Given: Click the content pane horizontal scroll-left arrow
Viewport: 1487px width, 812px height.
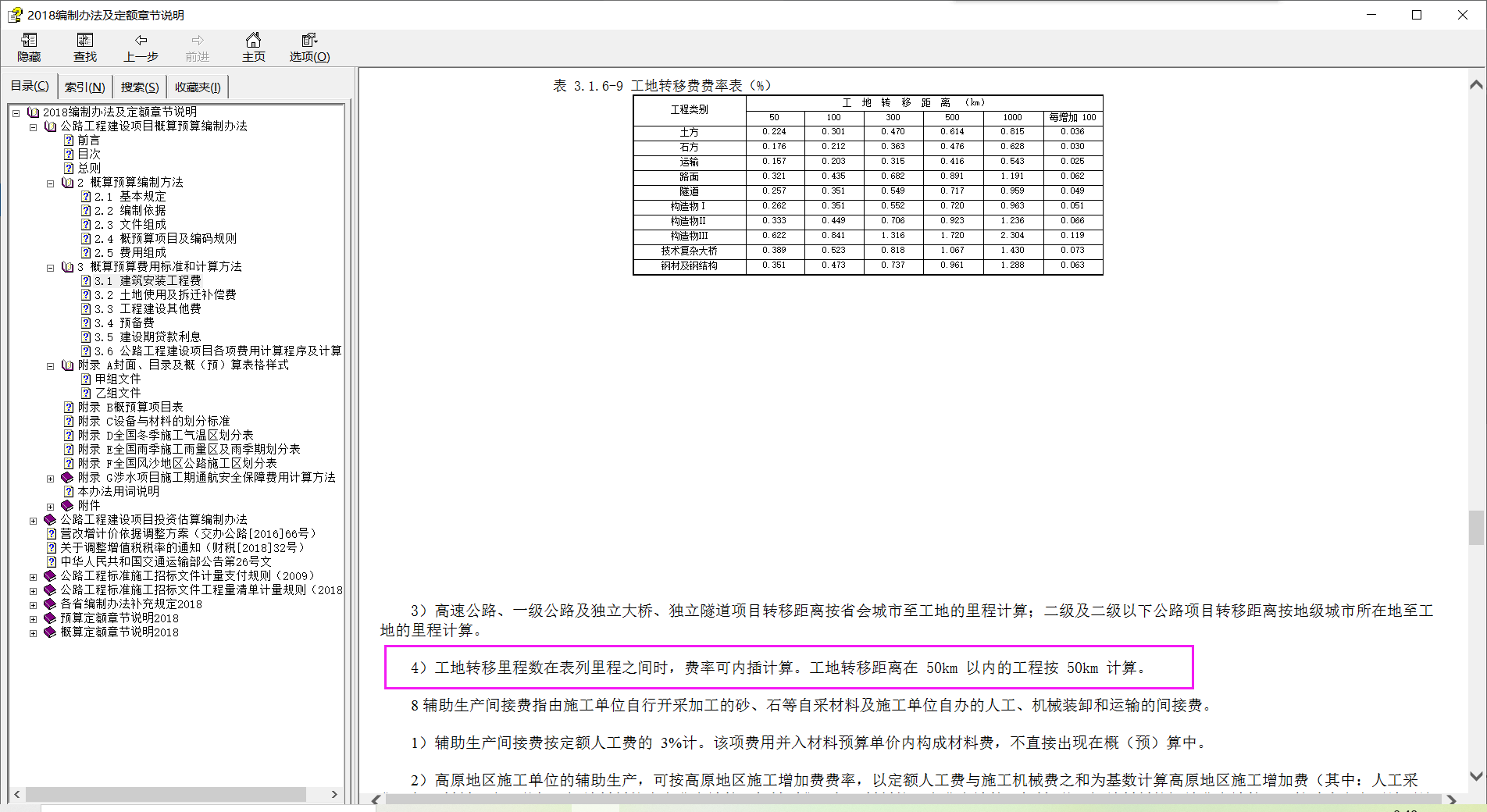Looking at the screenshot, I should point(376,800).
